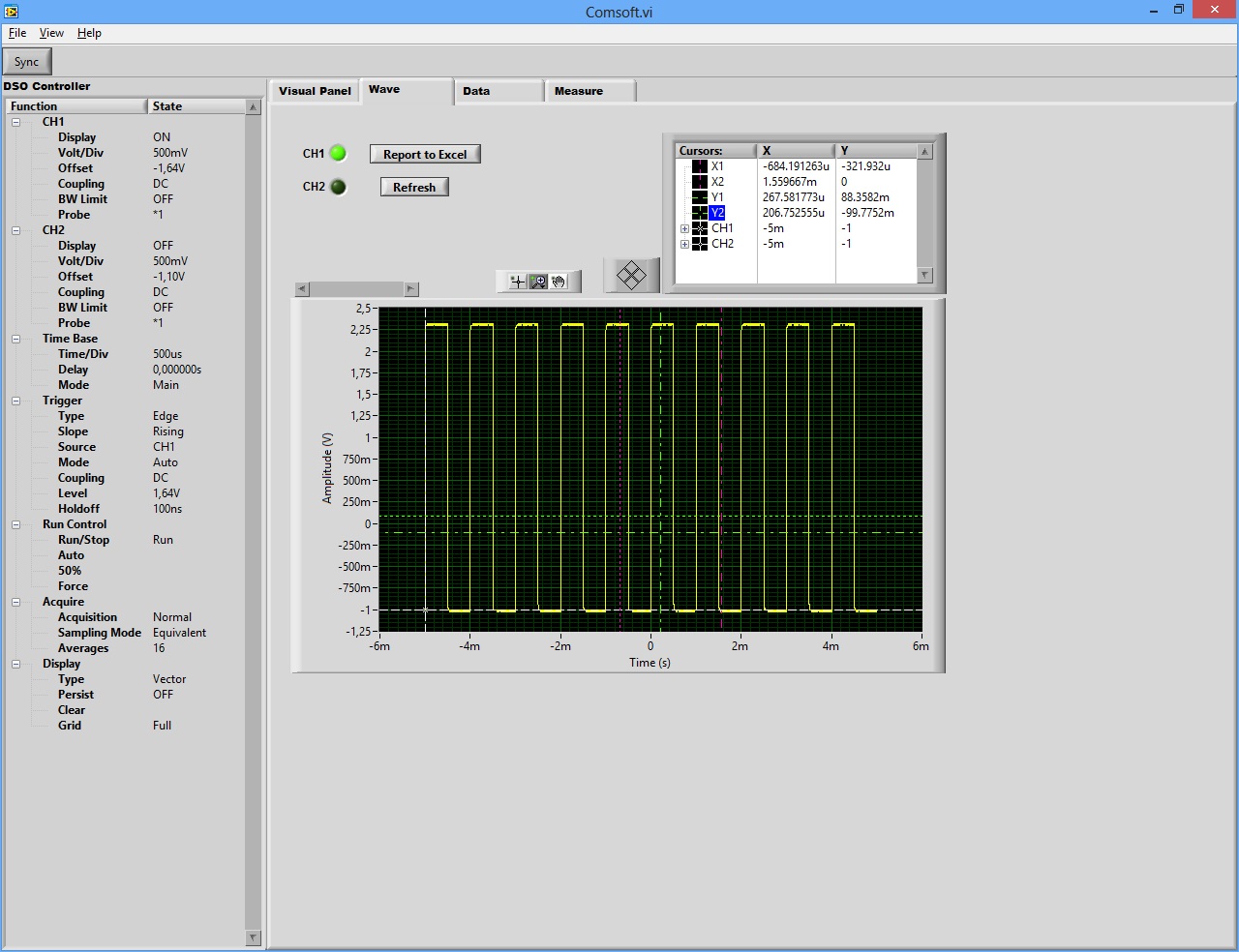1239x952 pixels.
Task: Click the X1 cursor icon
Action: [x=699, y=166]
